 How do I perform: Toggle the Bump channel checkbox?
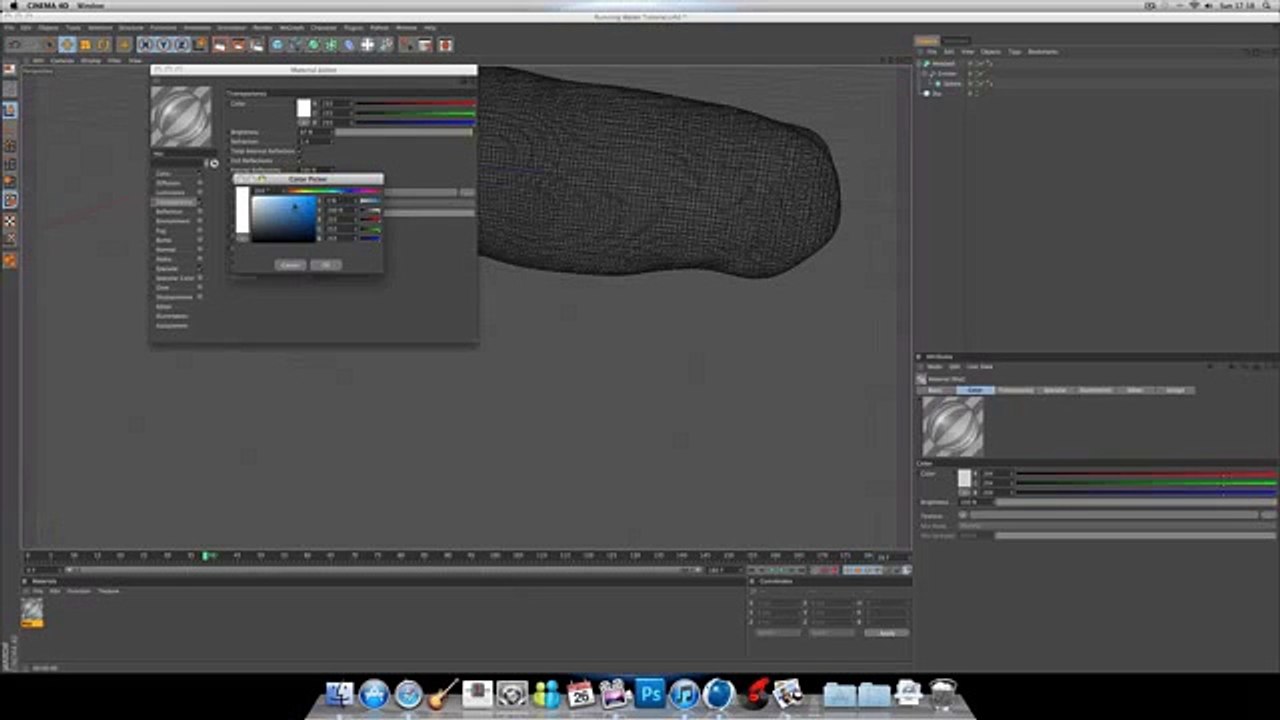tap(200, 240)
